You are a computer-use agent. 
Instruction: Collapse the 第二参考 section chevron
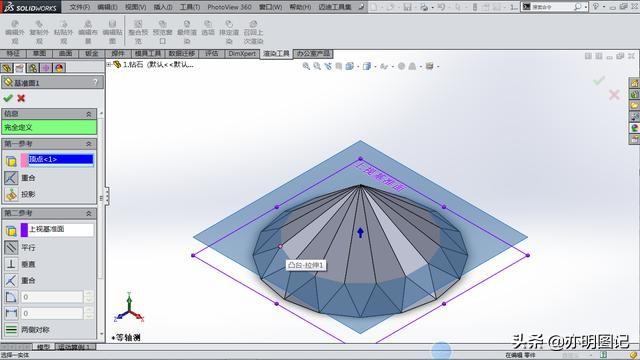(89, 213)
